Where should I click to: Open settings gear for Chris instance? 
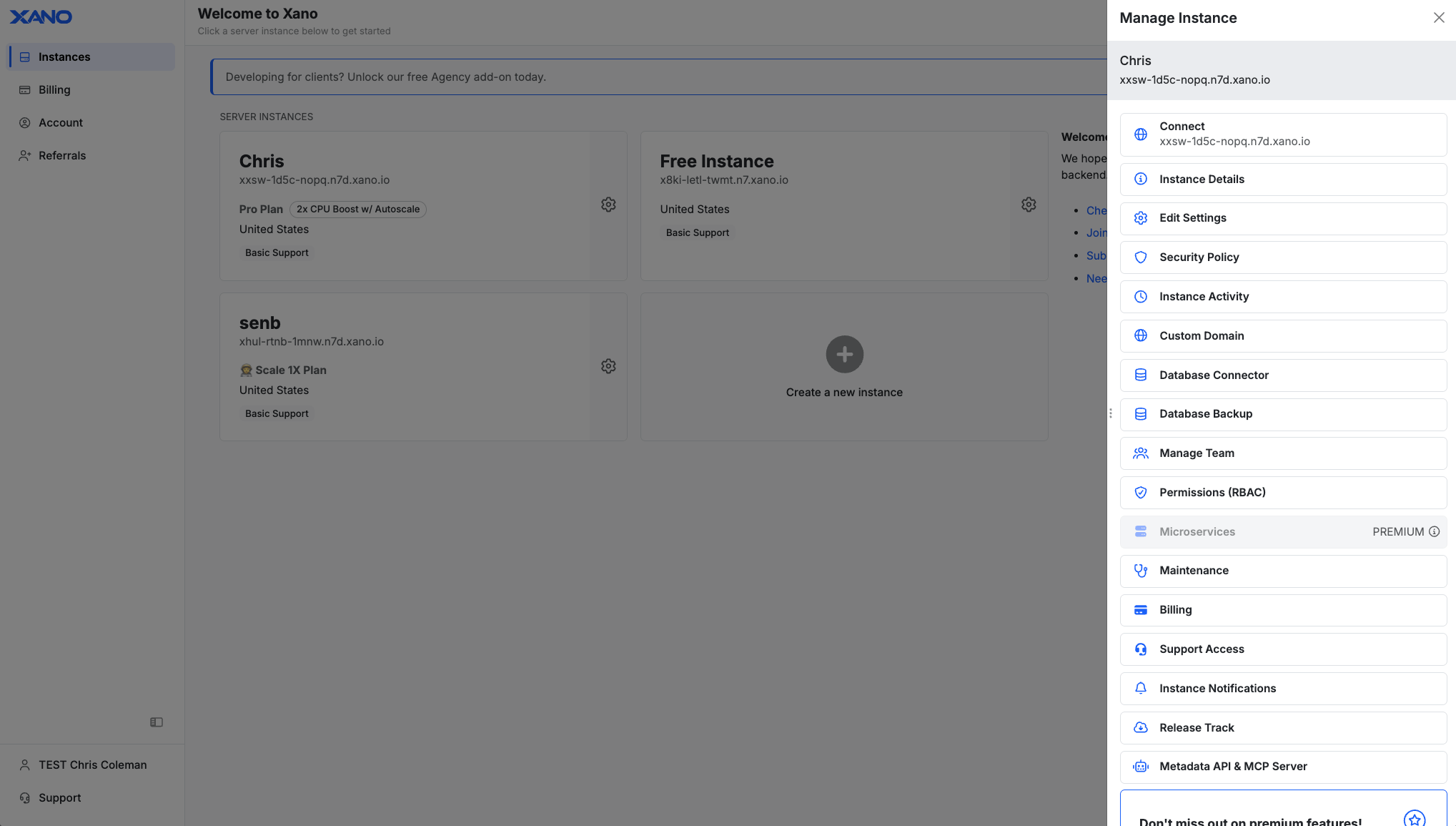point(608,205)
